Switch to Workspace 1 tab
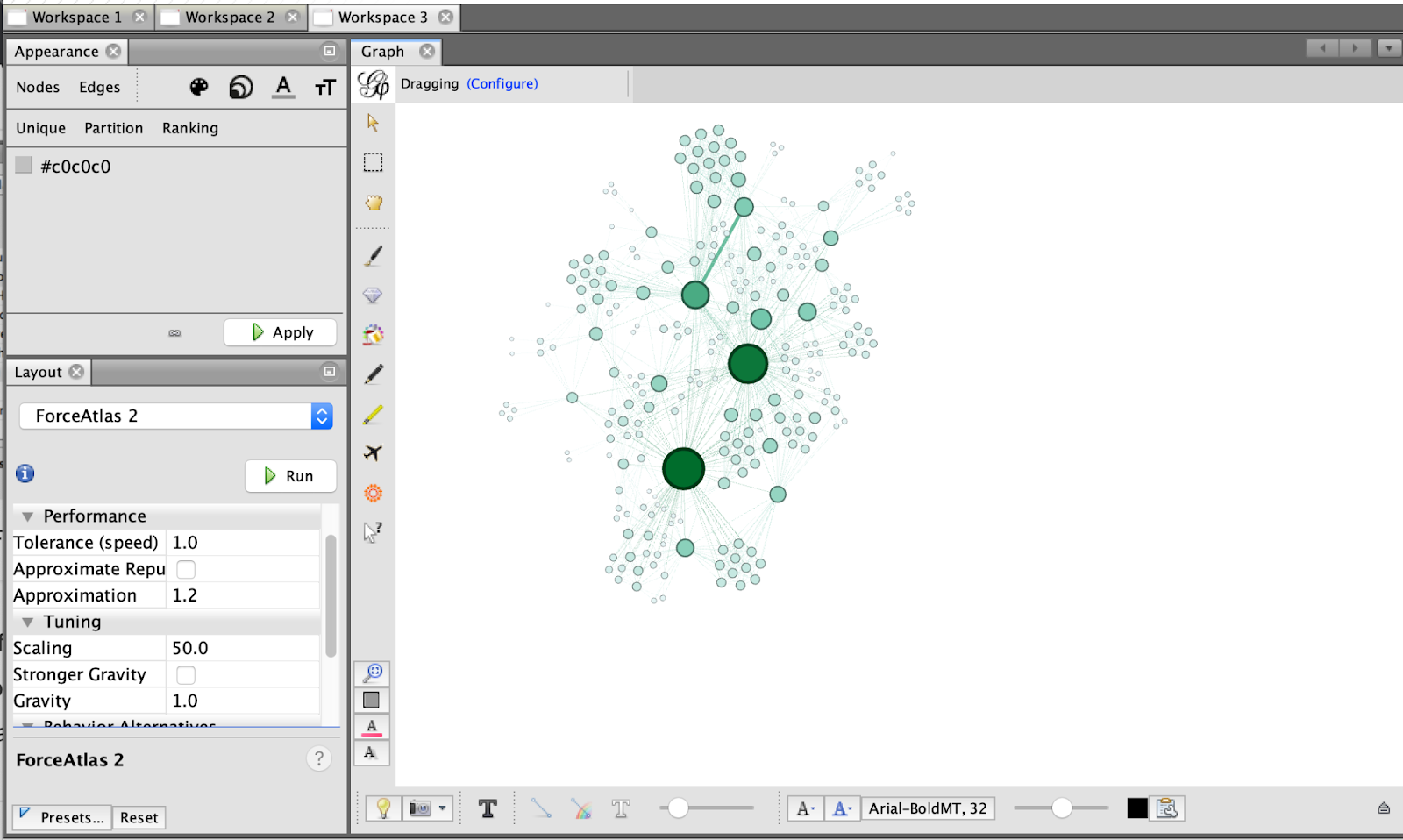The width and height of the screenshot is (1403, 840). pos(77,17)
